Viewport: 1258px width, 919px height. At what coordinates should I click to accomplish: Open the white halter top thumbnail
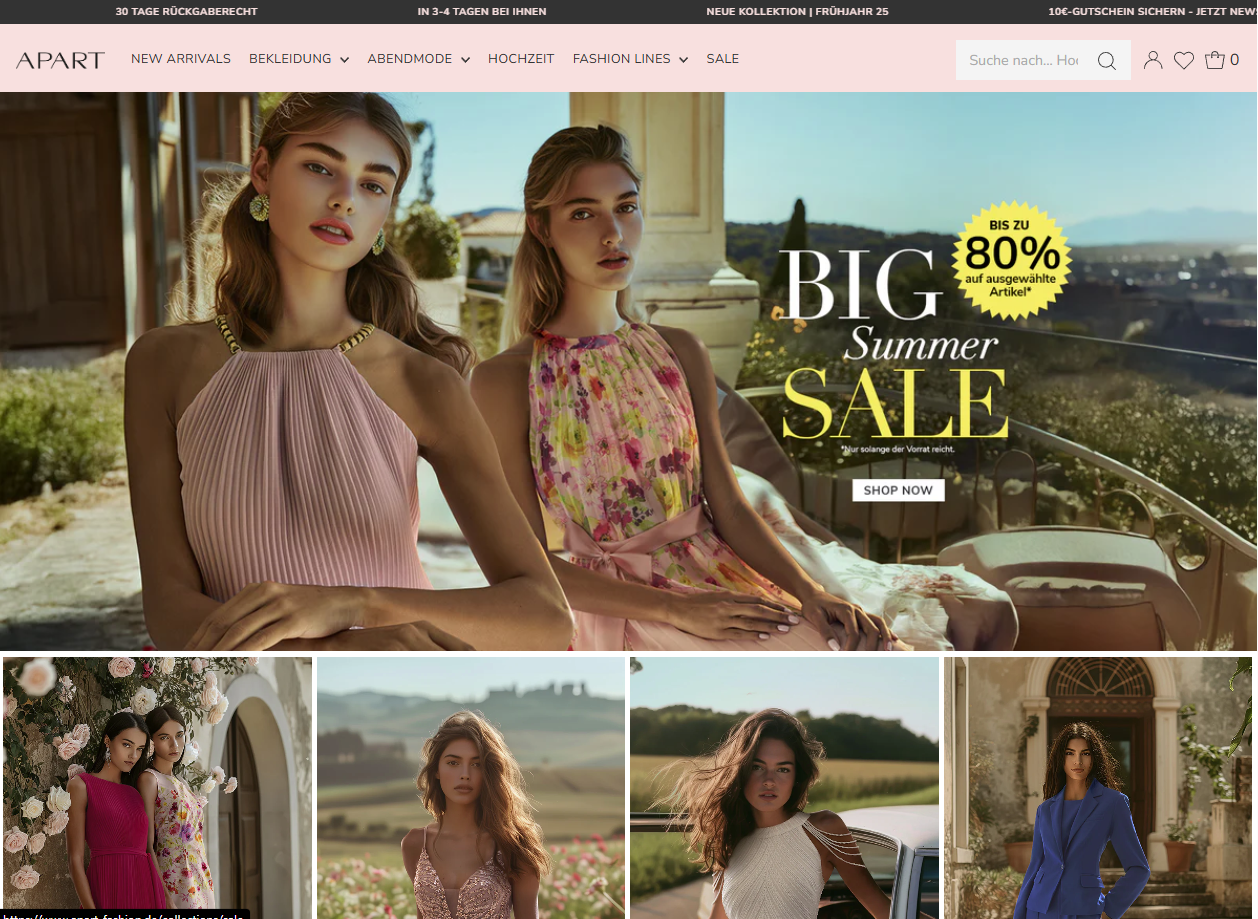click(x=784, y=787)
